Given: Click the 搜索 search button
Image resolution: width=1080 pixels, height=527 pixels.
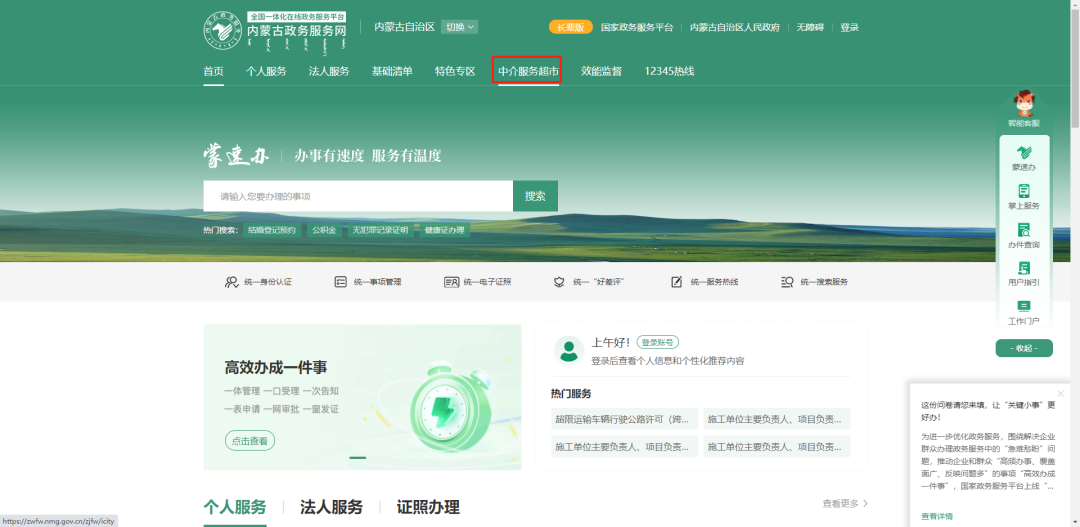Looking at the screenshot, I should click(x=535, y=196).
